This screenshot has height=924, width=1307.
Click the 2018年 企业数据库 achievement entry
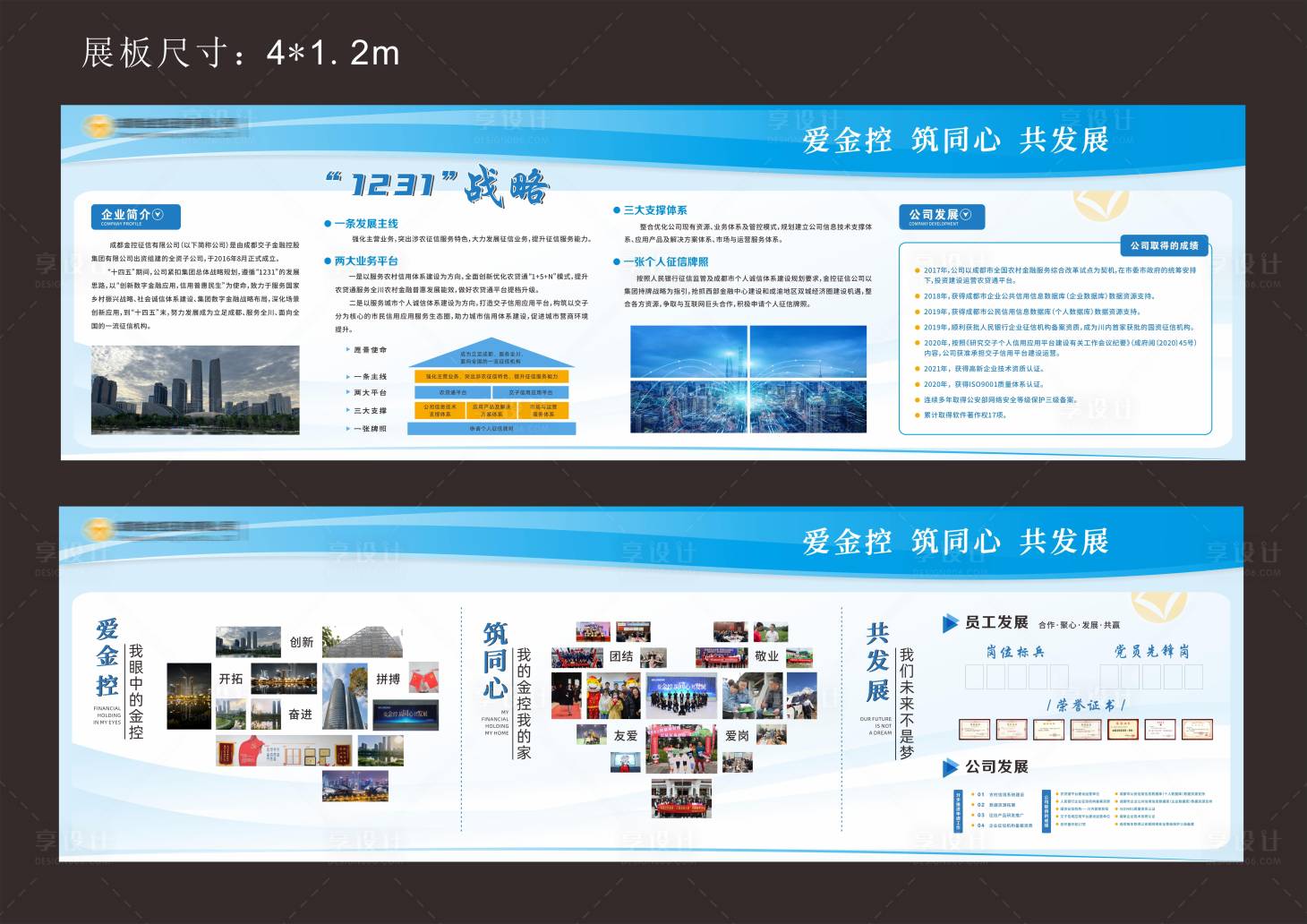(1039, 296)
